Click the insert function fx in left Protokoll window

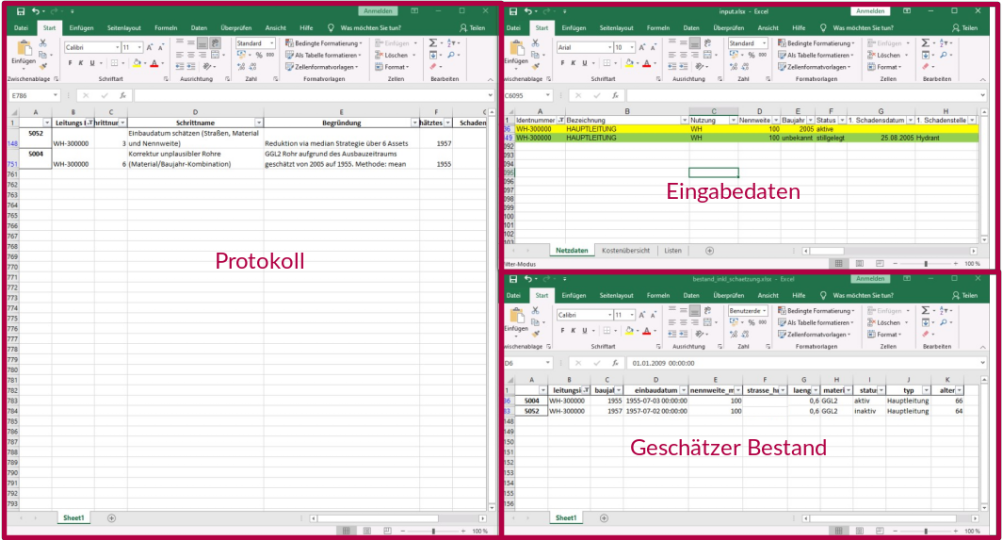(x=123, y=95)
